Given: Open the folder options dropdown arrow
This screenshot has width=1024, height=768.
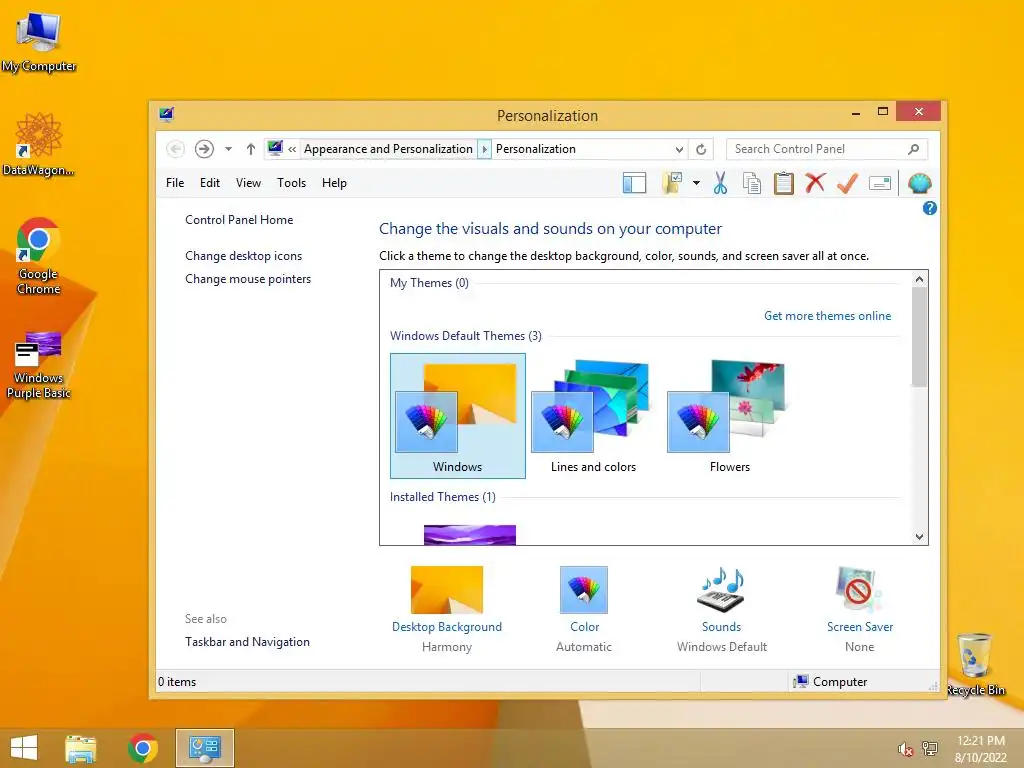Looking at the screenshot, I should [697, 184].
